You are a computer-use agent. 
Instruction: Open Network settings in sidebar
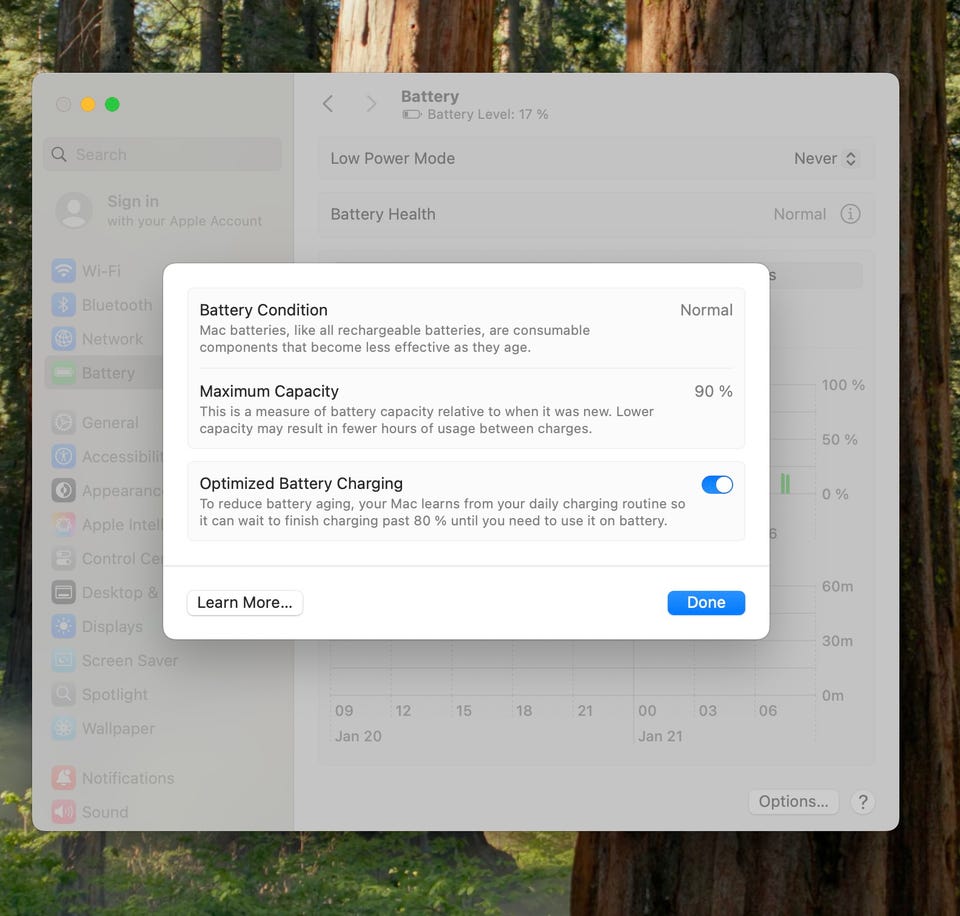point(112,339)
